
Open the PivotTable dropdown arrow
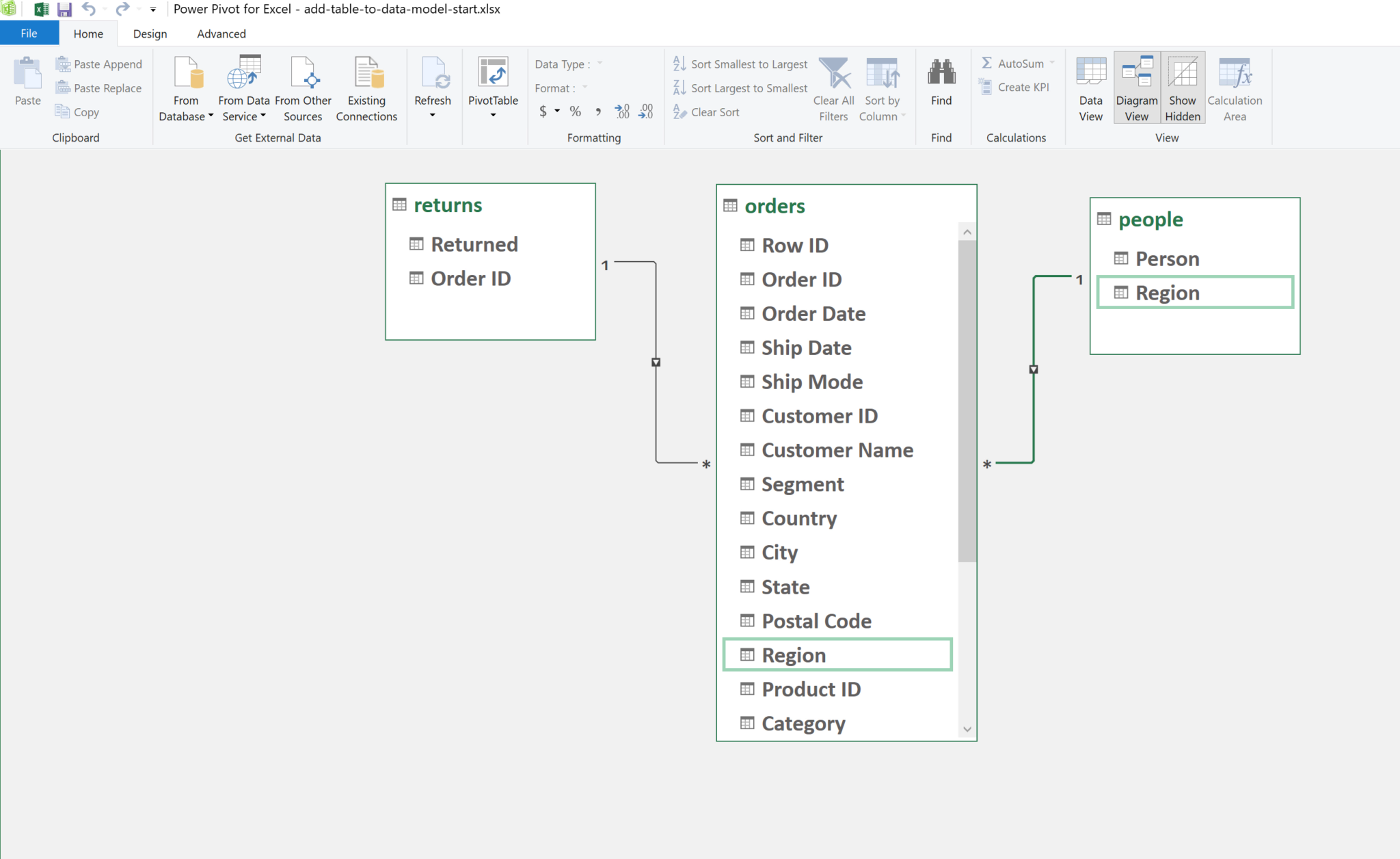pyautogui.click(x=493, y=116)
